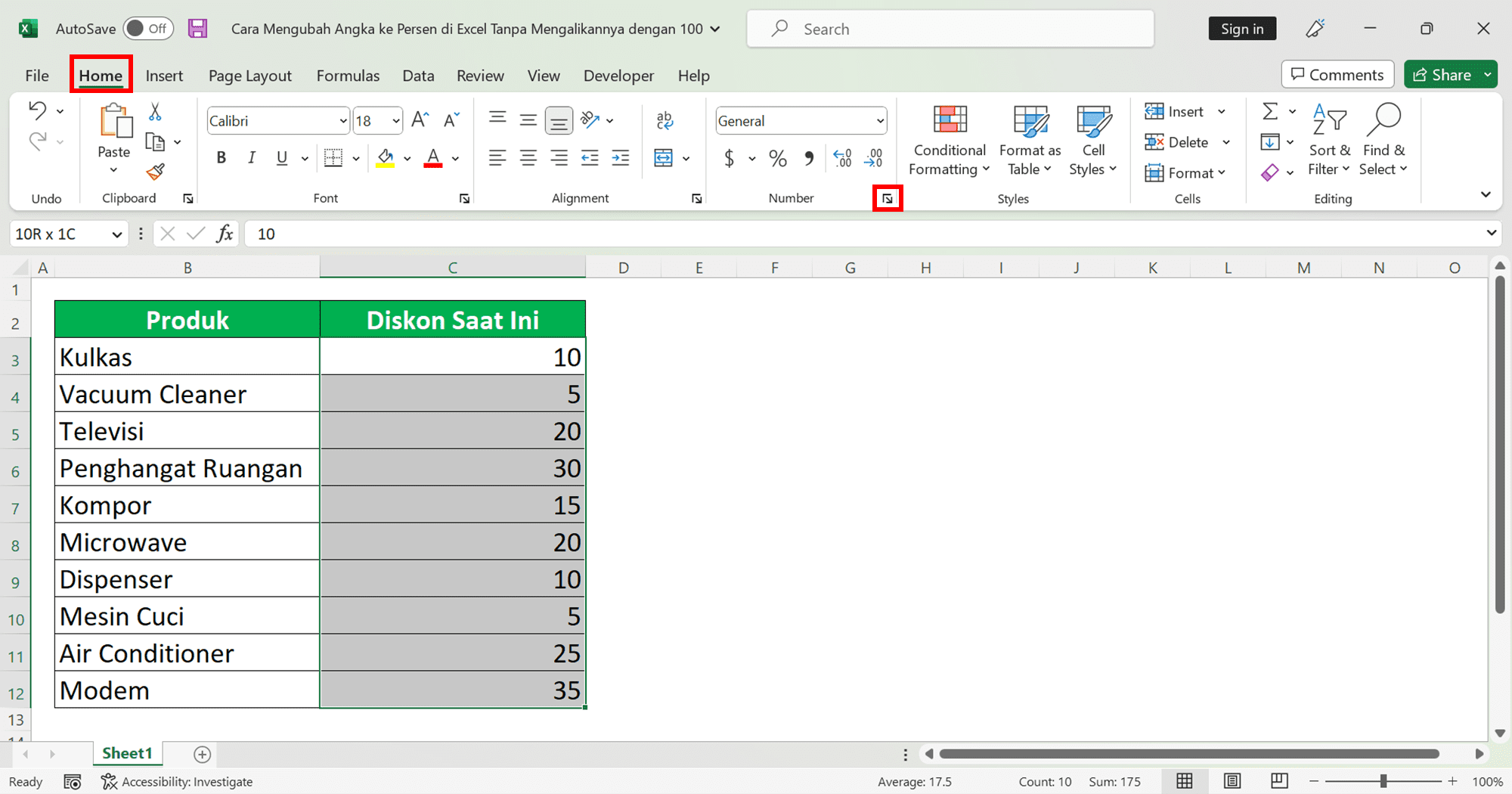The image size is (1512, 794).
Task: Decrease indent in Alignment group
Action: coord(590,158)
